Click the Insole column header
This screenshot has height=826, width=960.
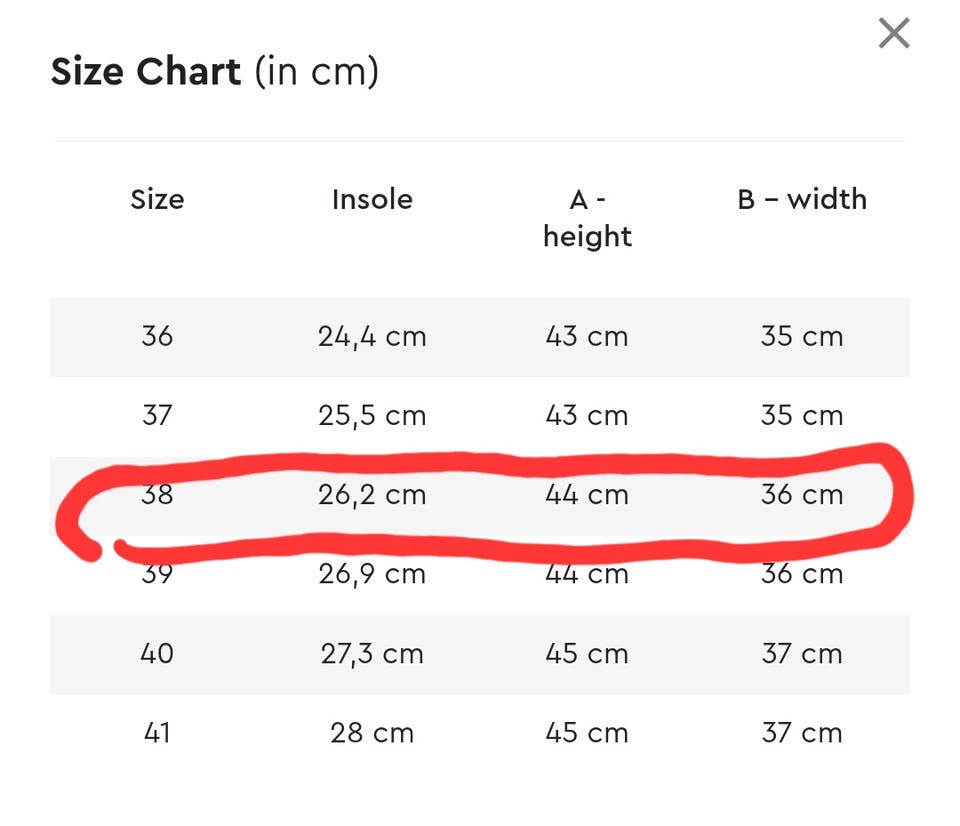[372, 199]
